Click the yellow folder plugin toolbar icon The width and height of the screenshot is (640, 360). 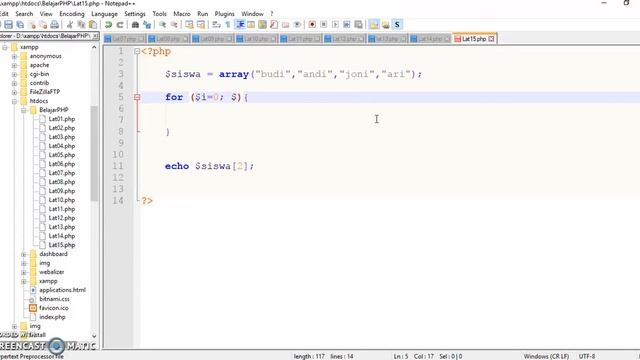pos(374,24)
